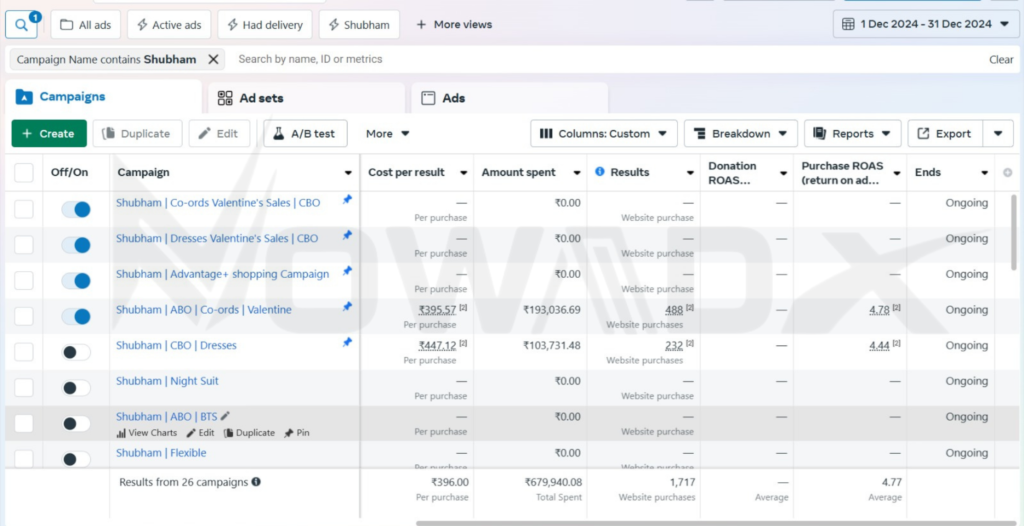Click the search magnifier icon
Screen dimensions: 1024x526
(x=20, y=24)
